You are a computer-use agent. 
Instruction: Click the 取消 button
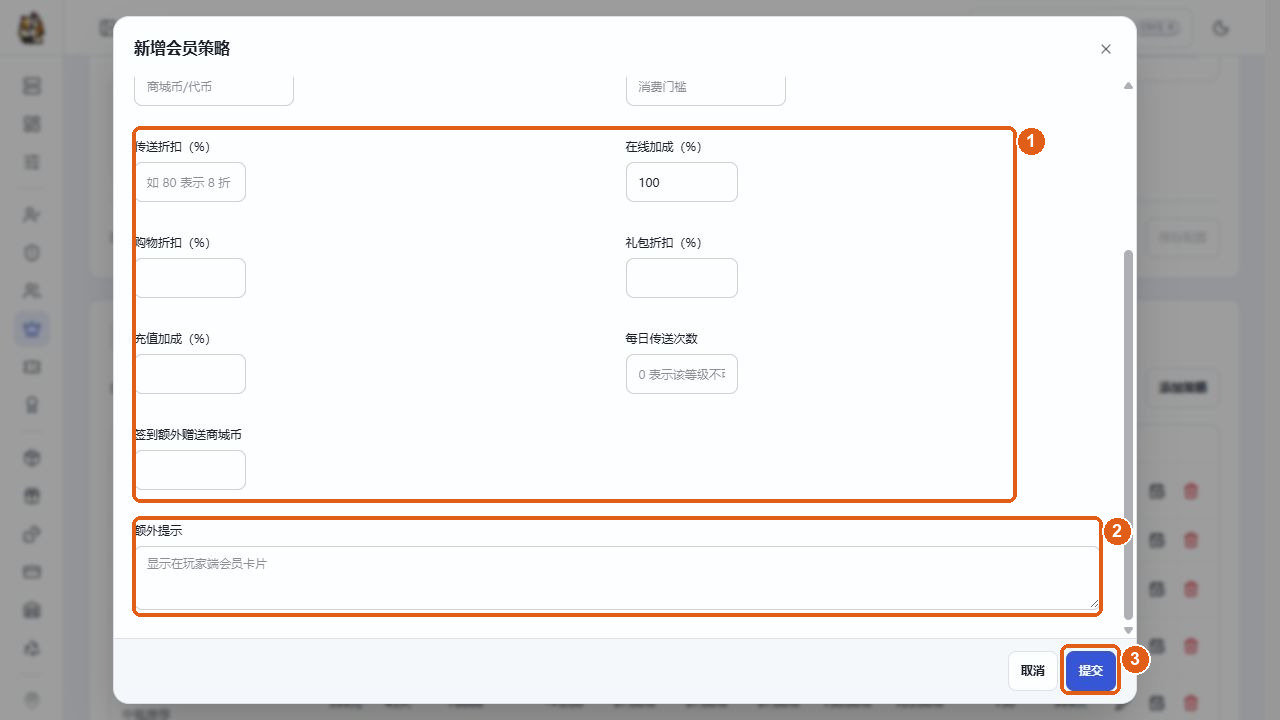point(1033,671)
